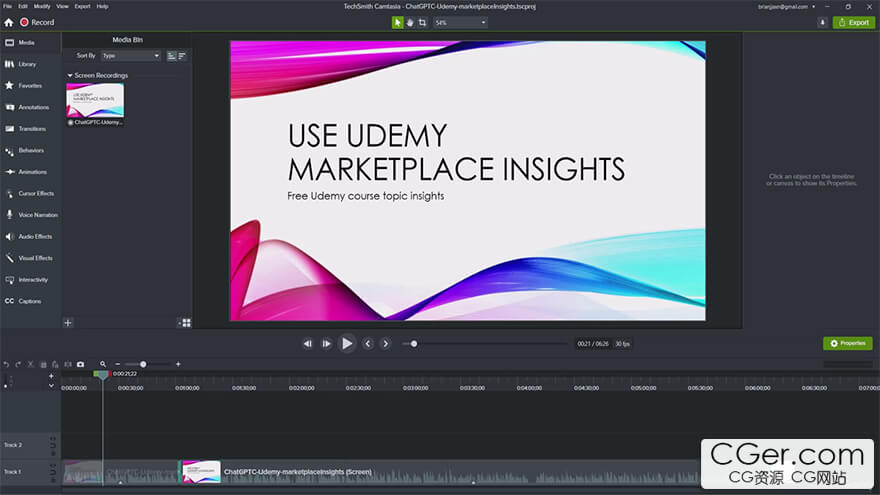Open the account email dropdown
This screenshot has width=880, height=495.
tap(786, 7)
